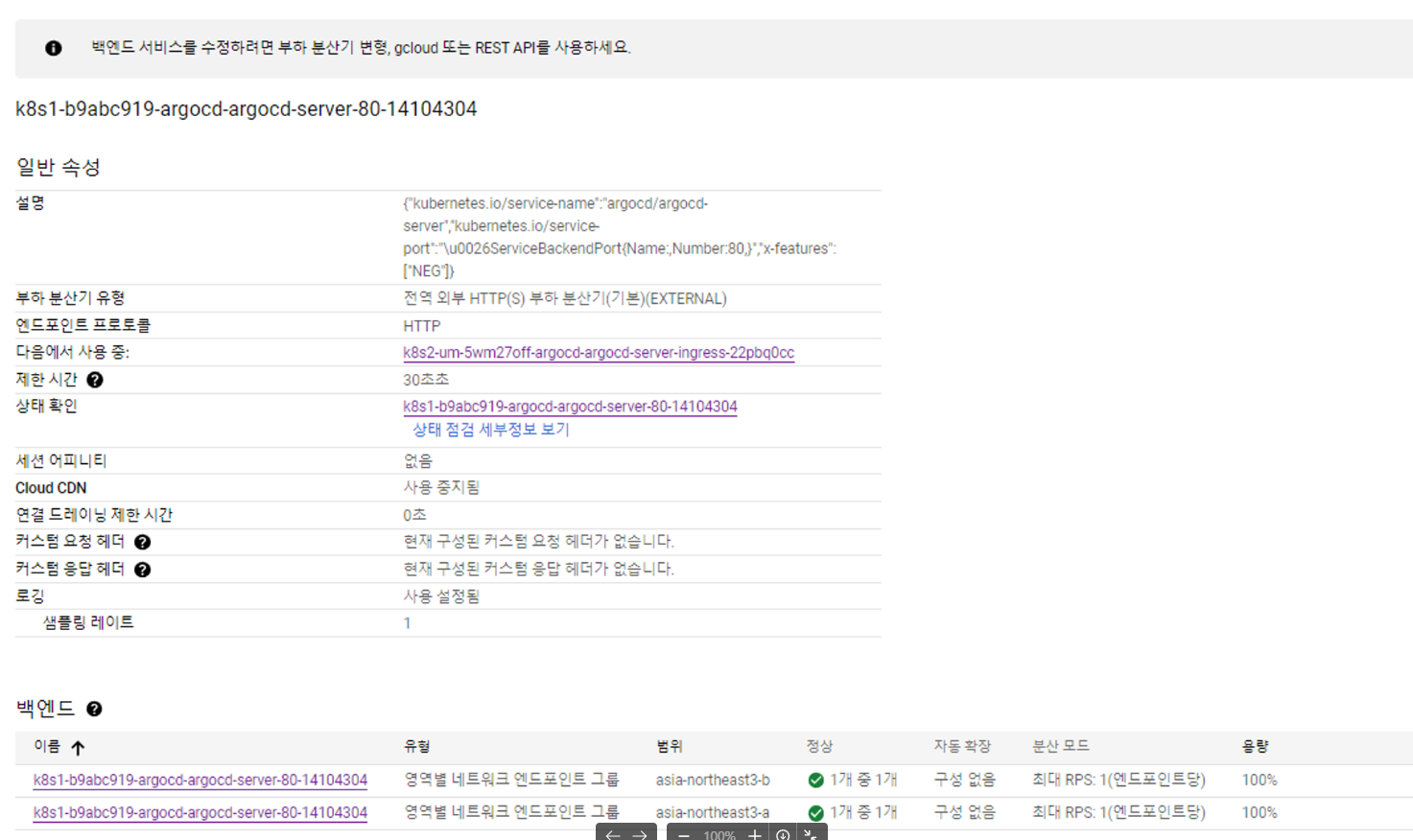The width and height of the screenshot is (1413, 840).
Task: Click the info icon in the top banner
Action: click(54, 48)
